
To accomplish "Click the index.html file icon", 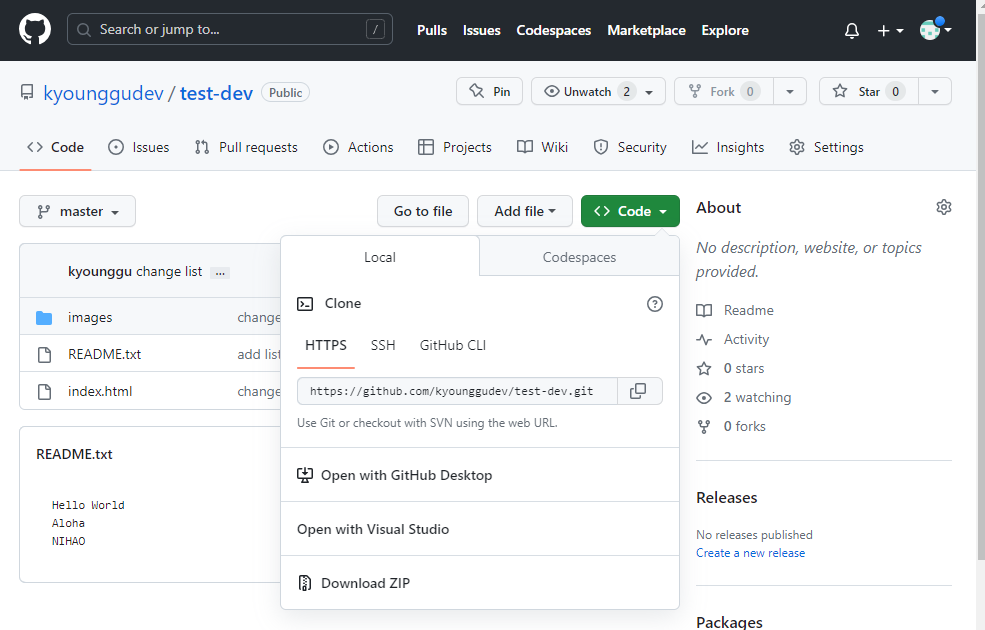I will click(x=45, y=392).
